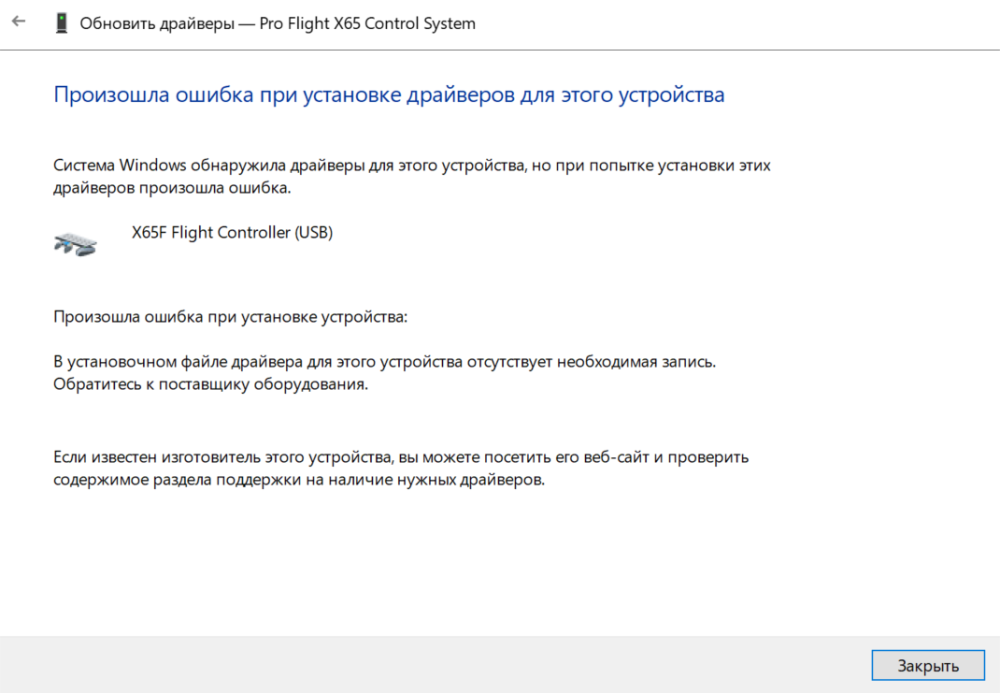Click the line 'драйверов произошла ошибка.'

tap(172, 187)
